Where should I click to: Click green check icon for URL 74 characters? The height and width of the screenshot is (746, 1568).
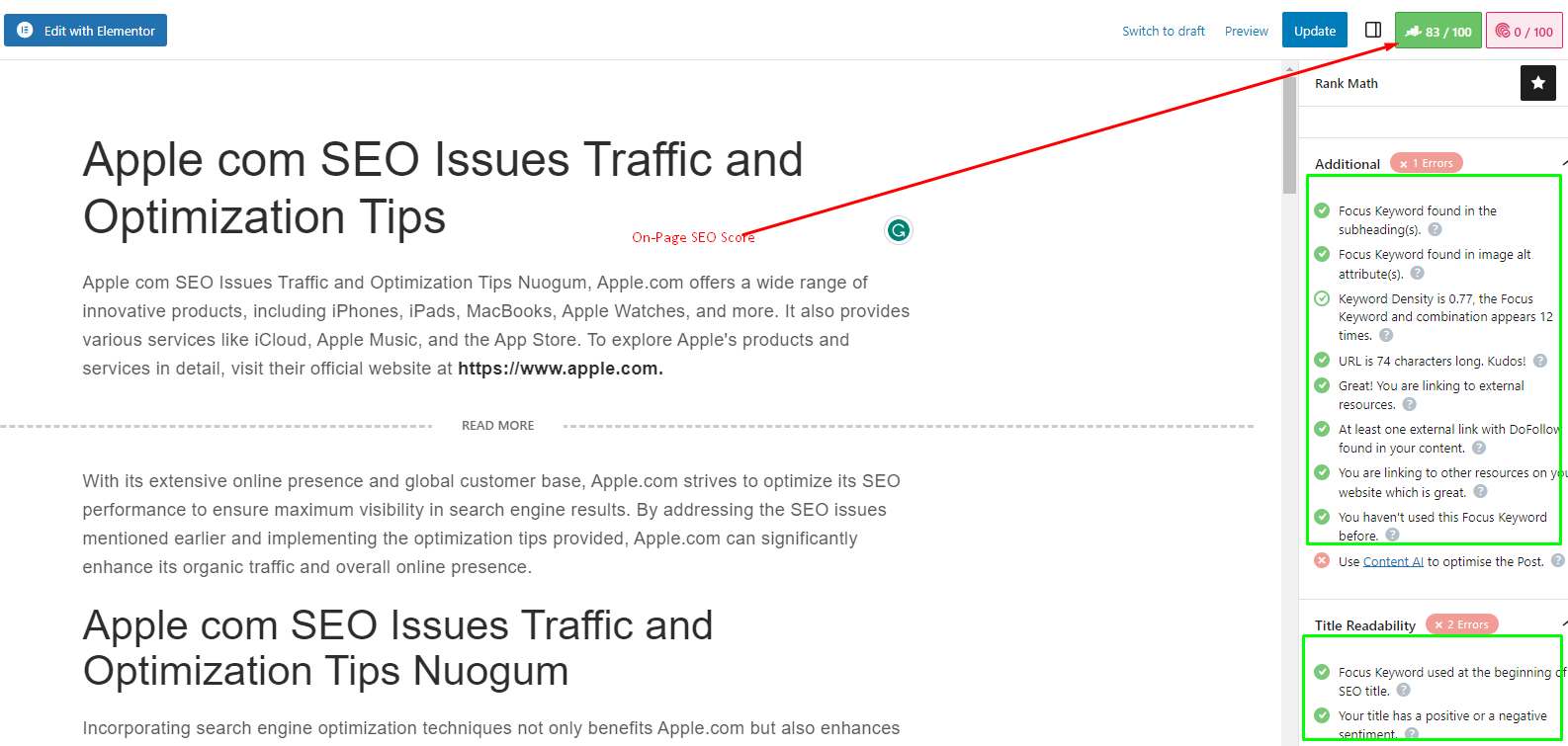[x=1322, y=360]
